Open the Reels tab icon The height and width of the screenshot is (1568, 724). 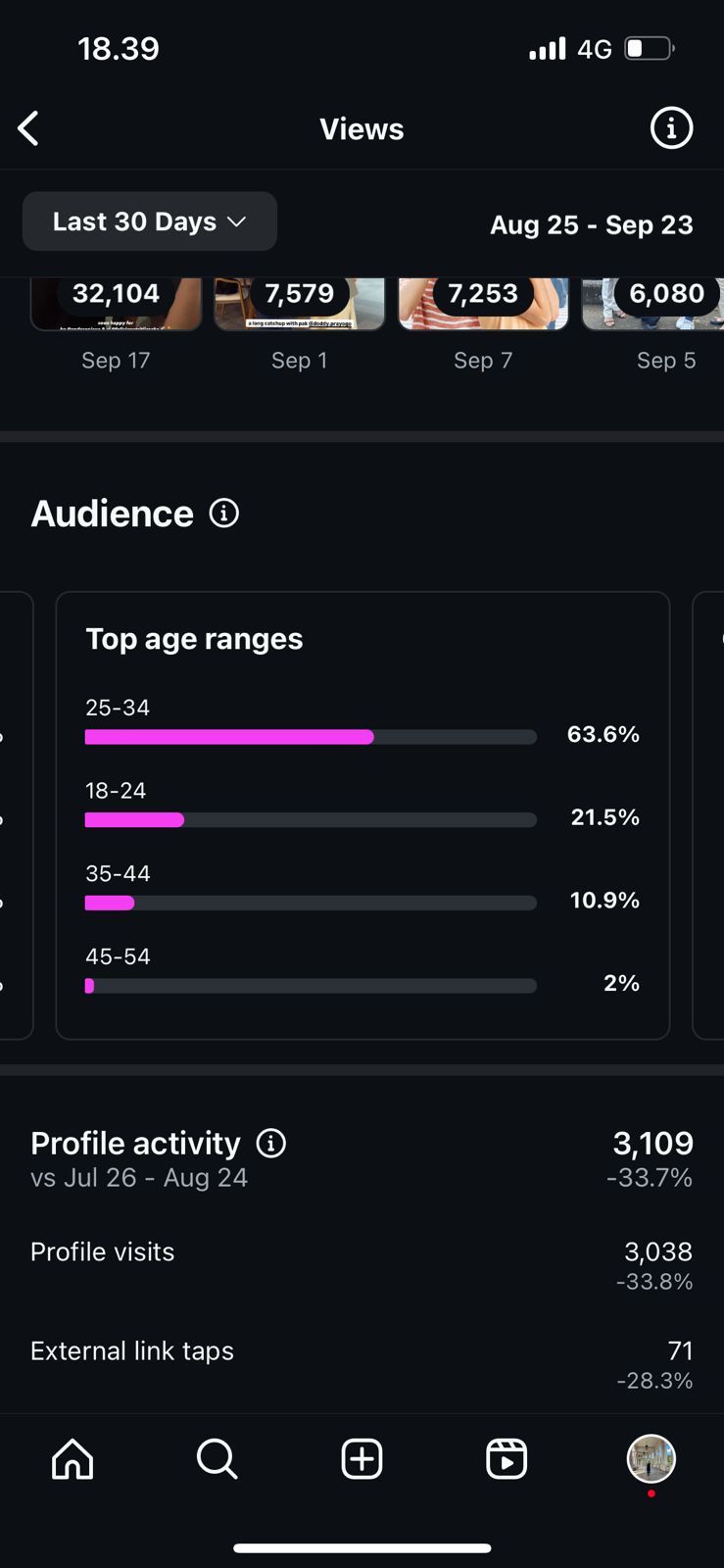tap(507, 1458)
